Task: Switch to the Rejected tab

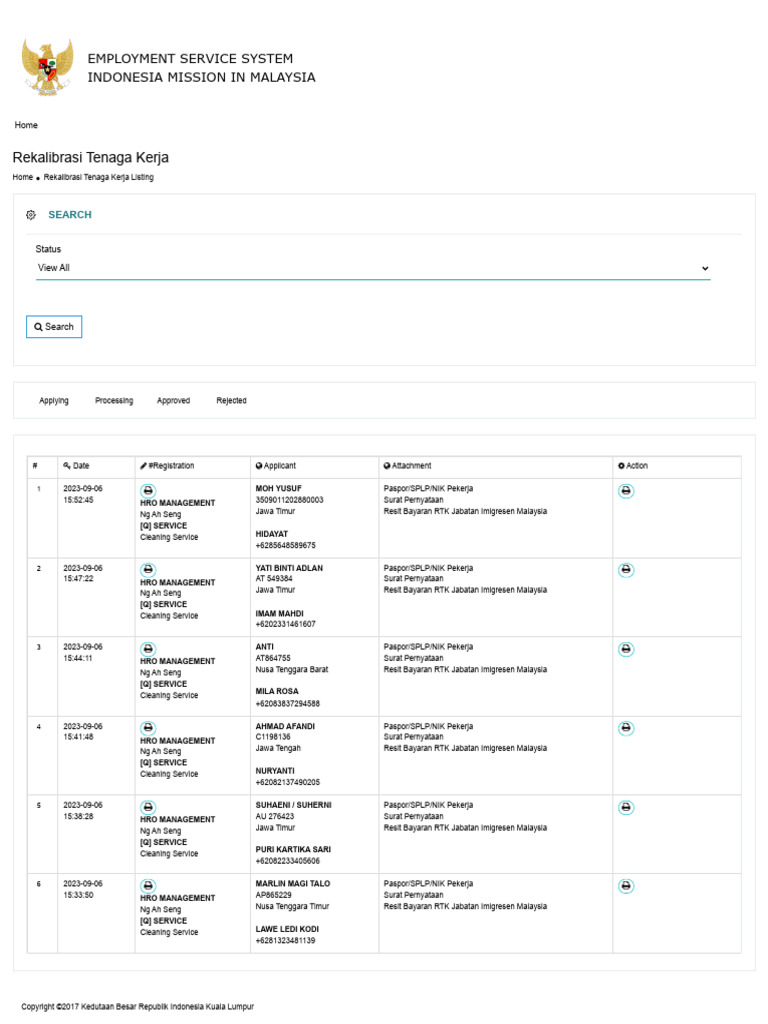Action: (x=231, y=400)
